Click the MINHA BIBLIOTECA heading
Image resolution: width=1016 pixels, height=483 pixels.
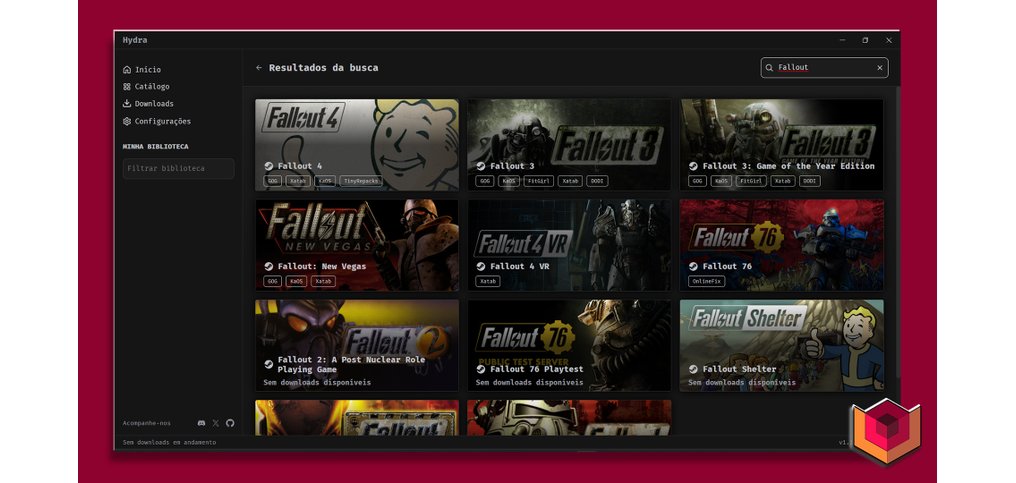click(x=156, y=147)
